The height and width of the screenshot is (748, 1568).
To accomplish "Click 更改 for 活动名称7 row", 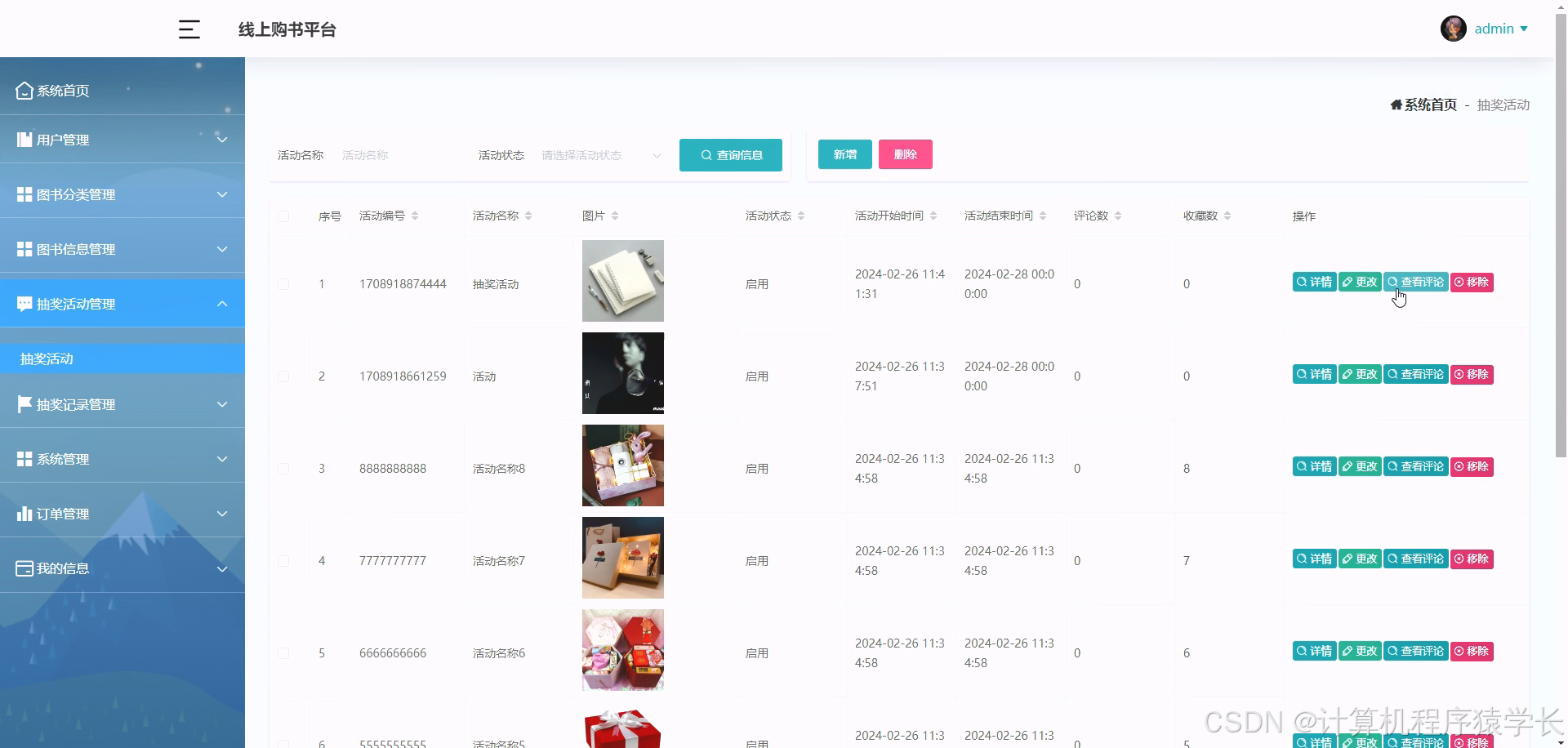I will coord(1360,559).
